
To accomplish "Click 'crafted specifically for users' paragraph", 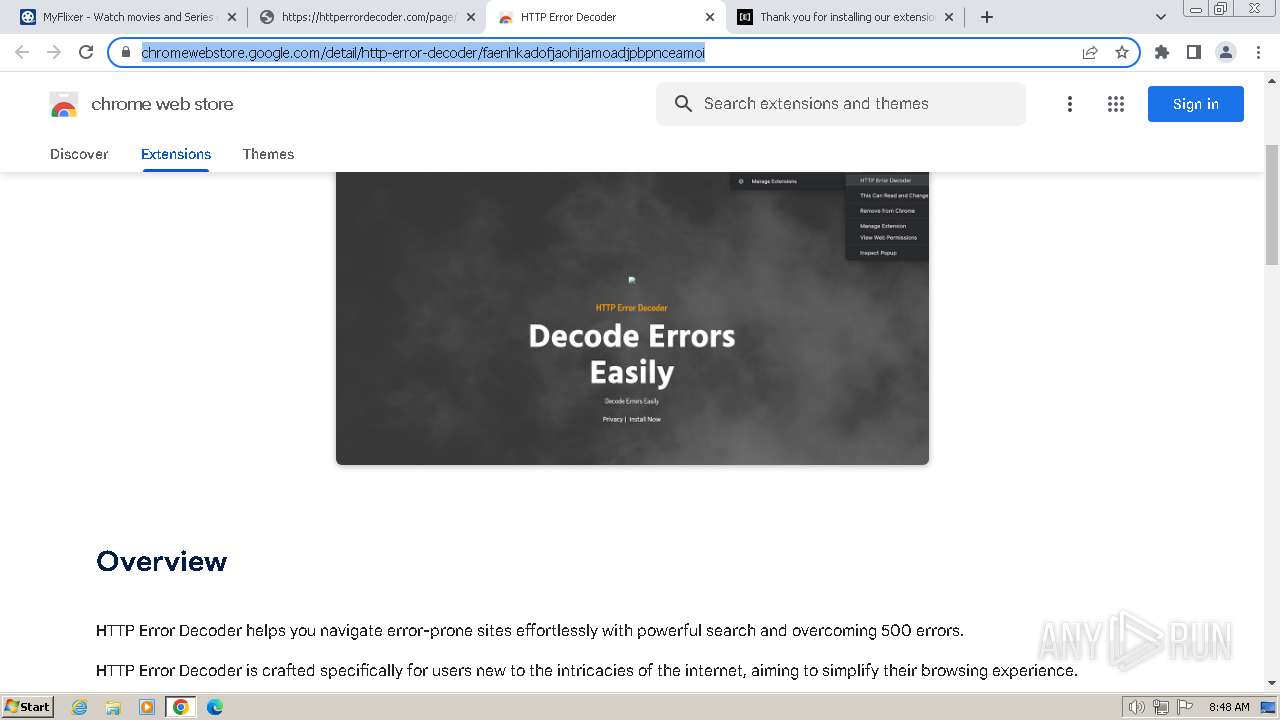I will pyautogui.click(x=587, y=671).
